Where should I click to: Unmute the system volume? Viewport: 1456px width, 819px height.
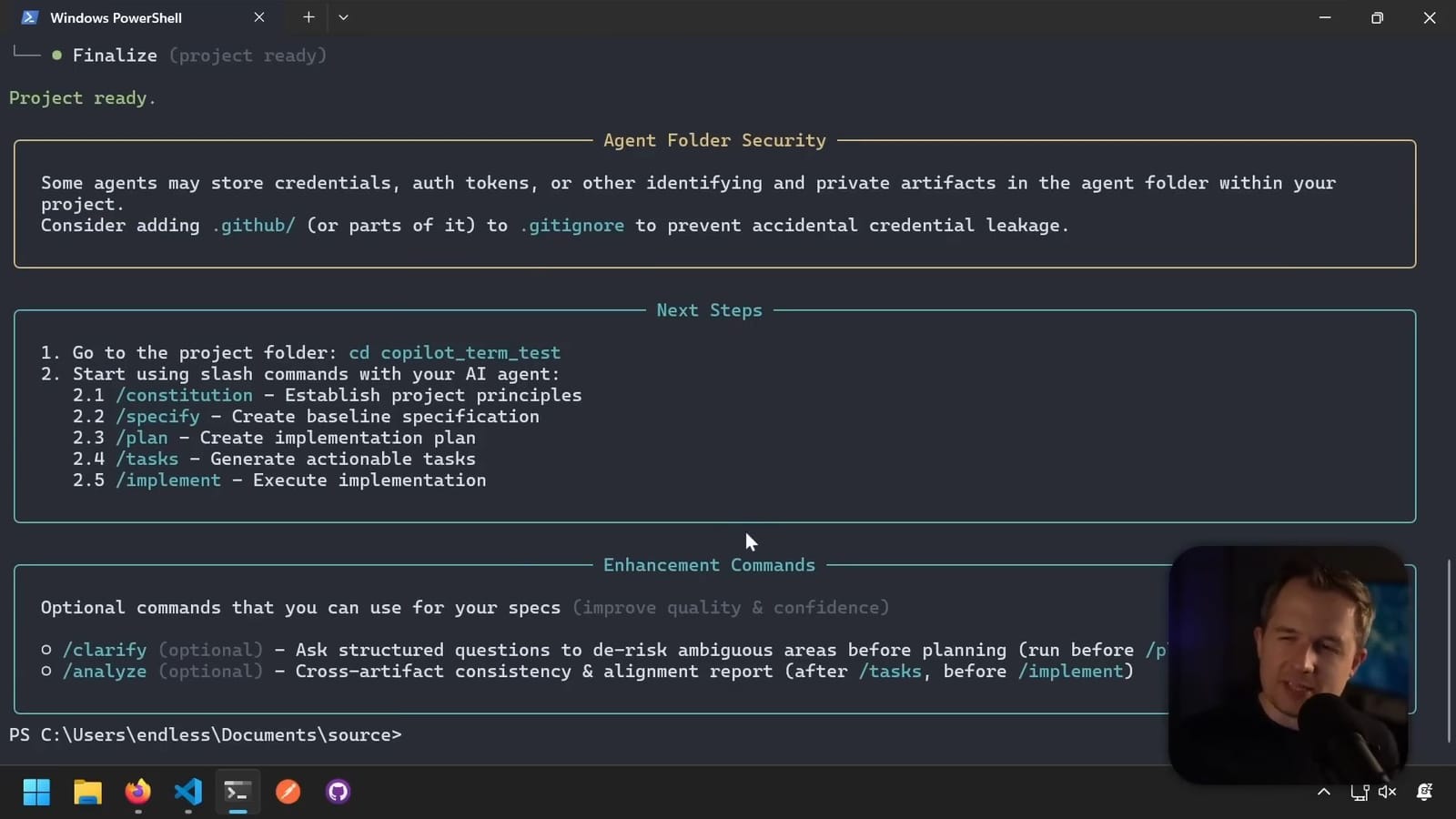point(1386,792)
